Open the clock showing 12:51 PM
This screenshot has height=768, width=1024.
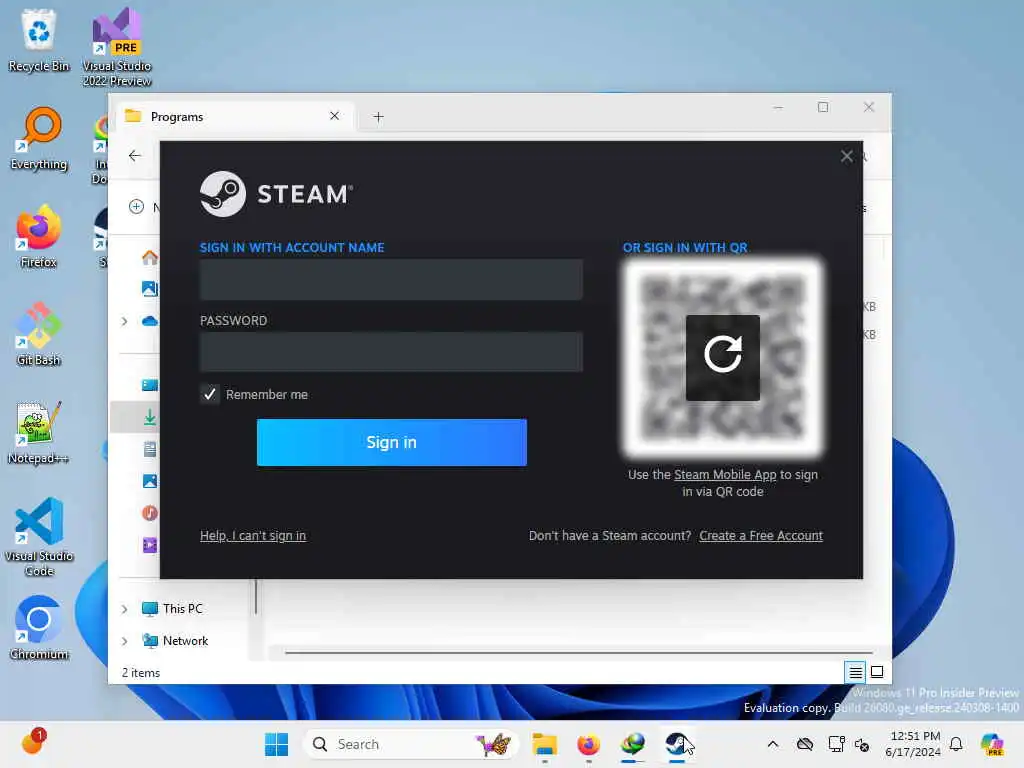(x=914, y=744)
